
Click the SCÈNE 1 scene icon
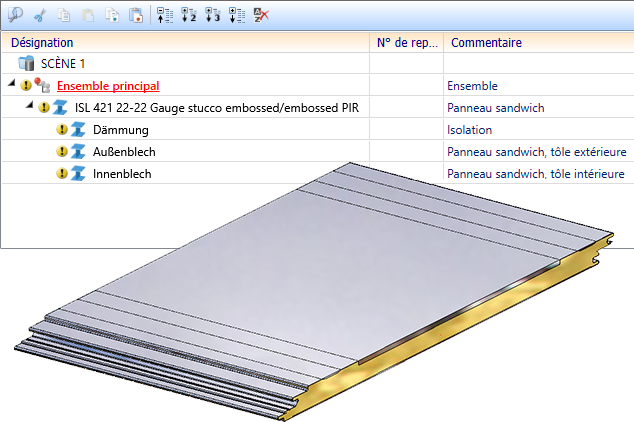26,63
